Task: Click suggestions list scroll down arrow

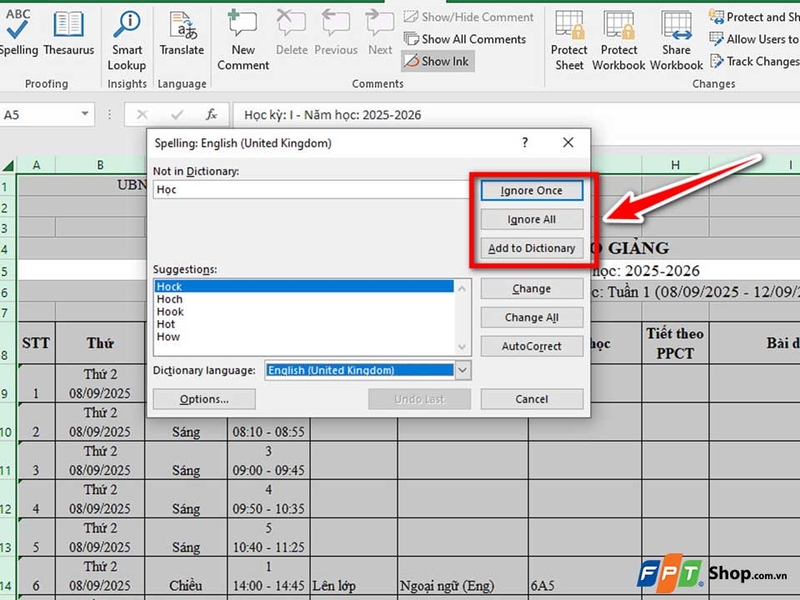Action: [462, 347]
